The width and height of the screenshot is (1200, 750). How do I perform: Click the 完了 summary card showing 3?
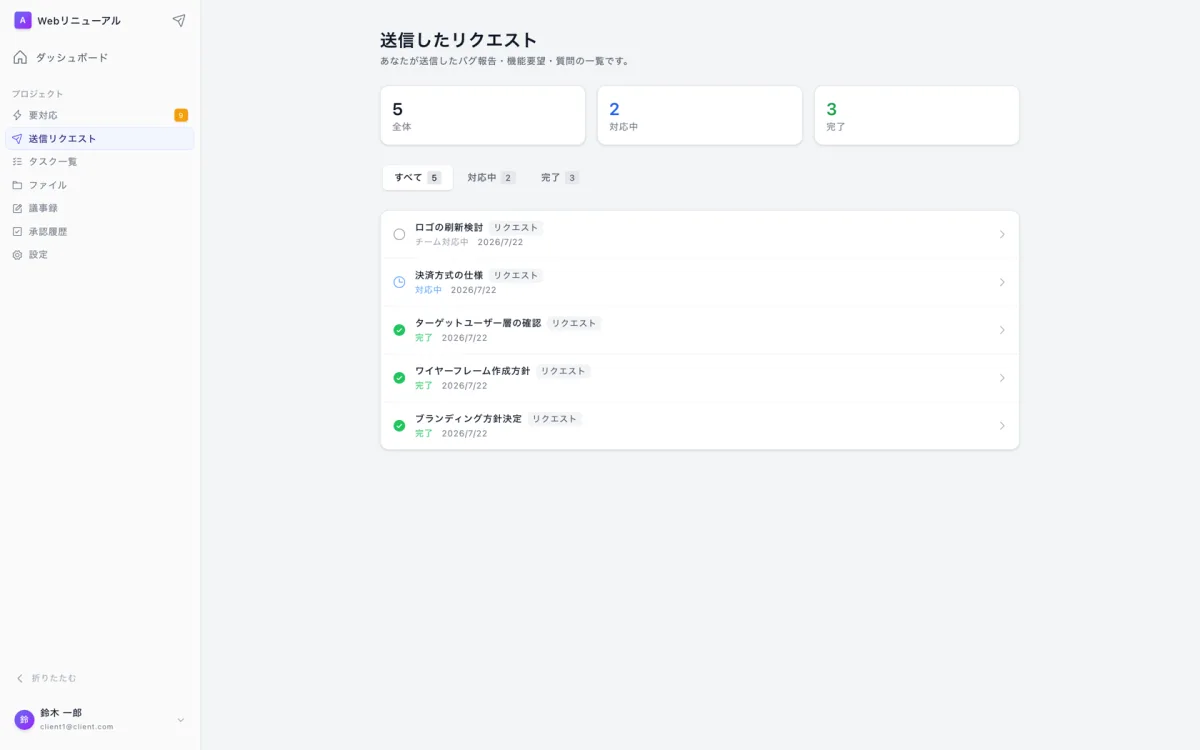917,115
